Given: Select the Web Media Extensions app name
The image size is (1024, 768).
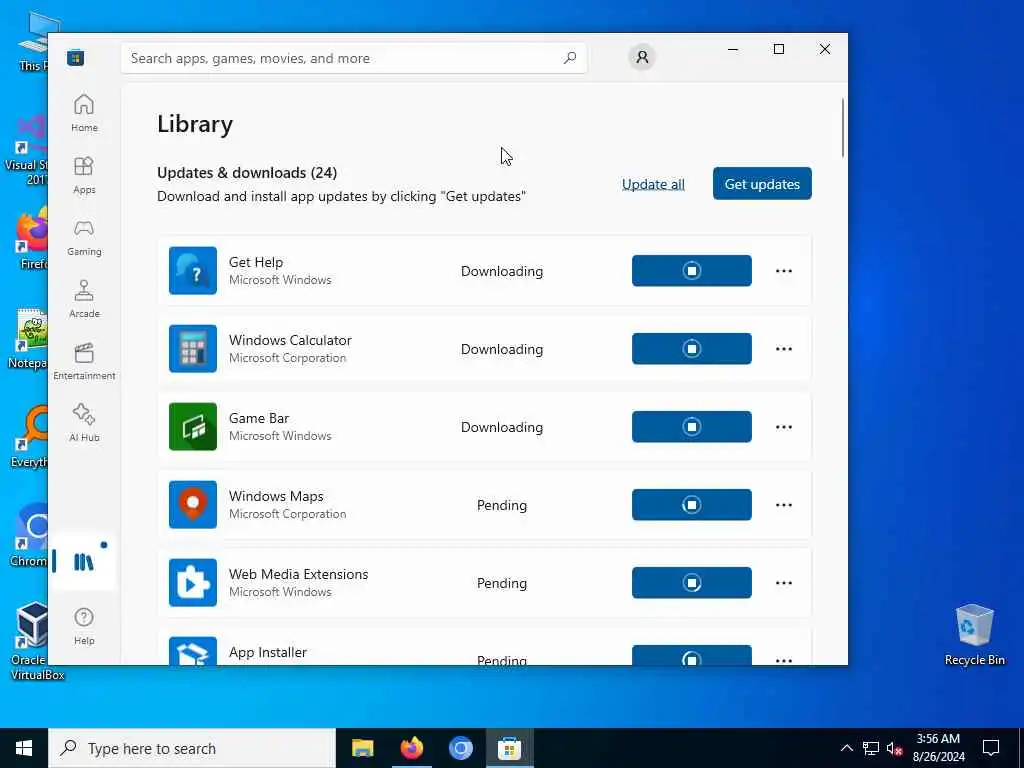Looking at the screenshot, I should 298,574.
